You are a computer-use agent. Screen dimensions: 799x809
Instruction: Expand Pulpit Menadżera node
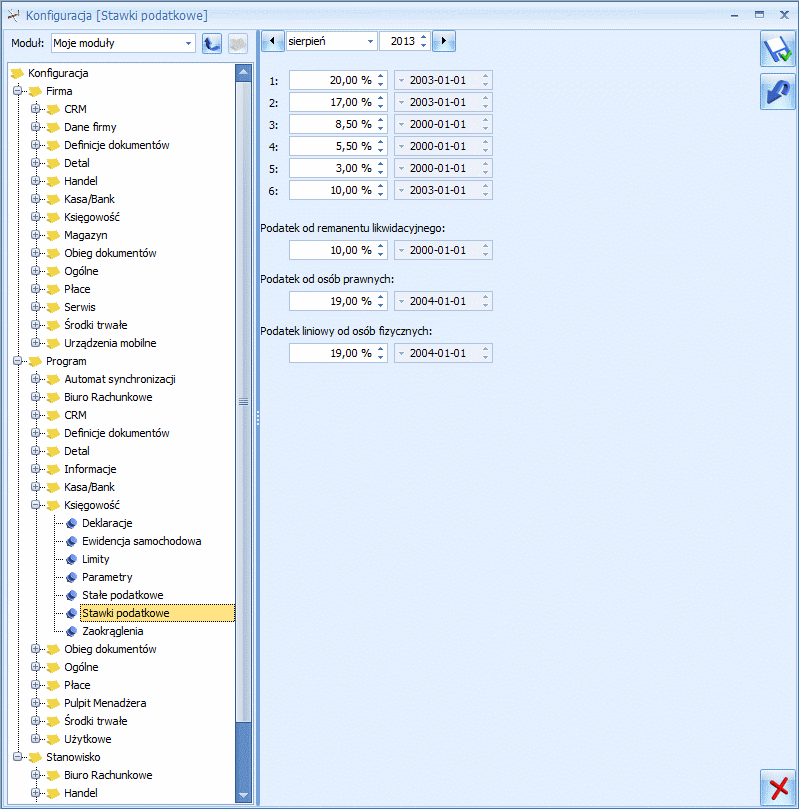coord(36,703)
